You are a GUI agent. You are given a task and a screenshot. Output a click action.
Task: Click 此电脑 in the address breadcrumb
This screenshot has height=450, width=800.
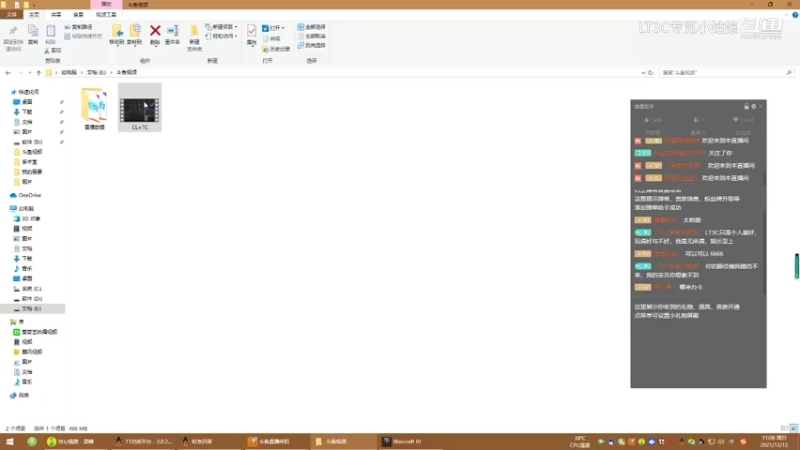click(69, 73)
